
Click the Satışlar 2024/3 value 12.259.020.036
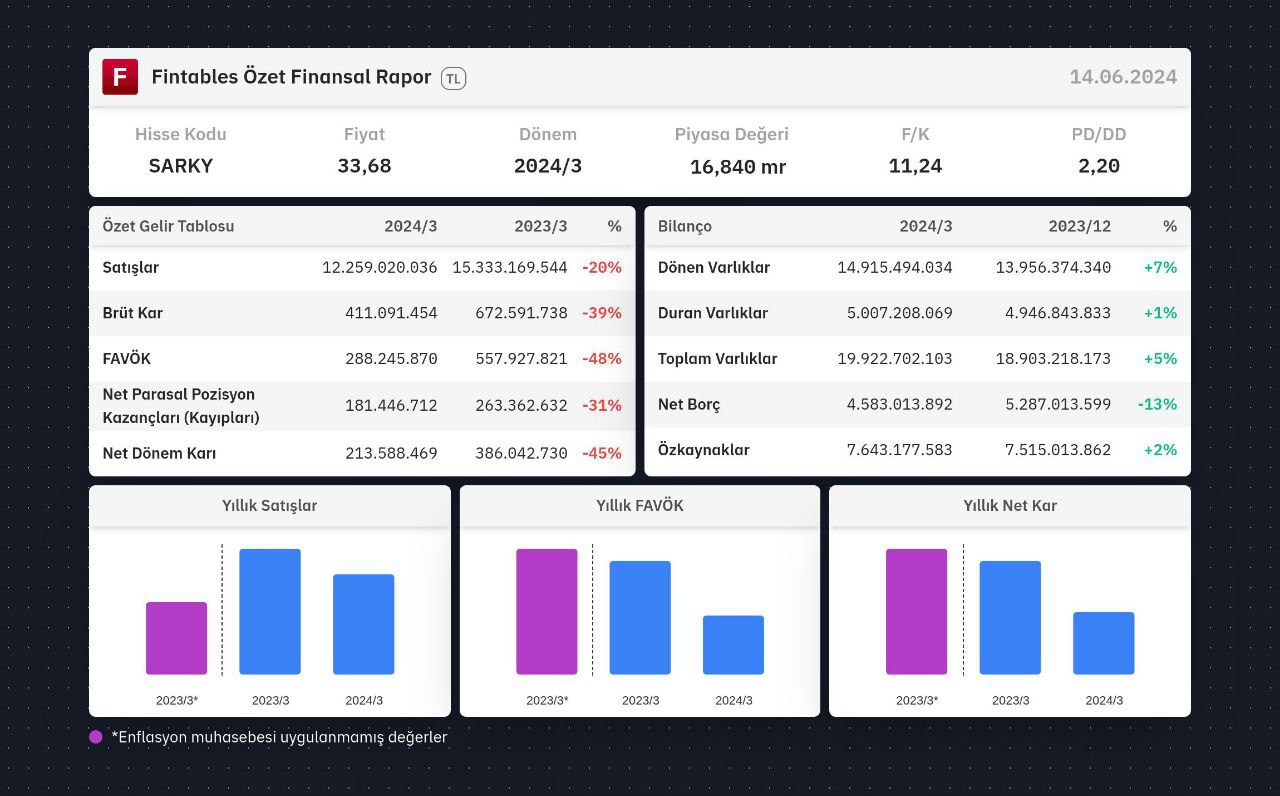(x=380, y=268)
